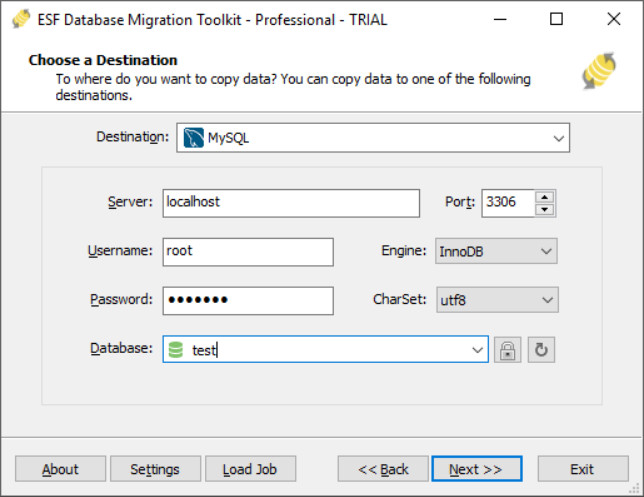Click the About button
Image resolution: width=644 pixels, height=497 pixels.
[60, 469]
